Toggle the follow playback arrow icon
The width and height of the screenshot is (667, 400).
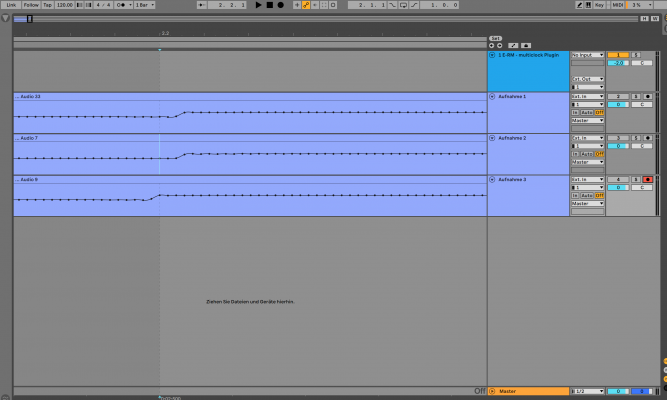(x=202, y=5)
